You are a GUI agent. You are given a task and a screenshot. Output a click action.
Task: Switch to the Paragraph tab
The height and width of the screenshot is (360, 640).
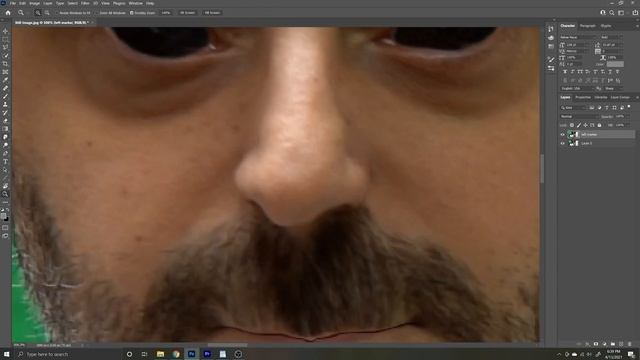[587, 26]
